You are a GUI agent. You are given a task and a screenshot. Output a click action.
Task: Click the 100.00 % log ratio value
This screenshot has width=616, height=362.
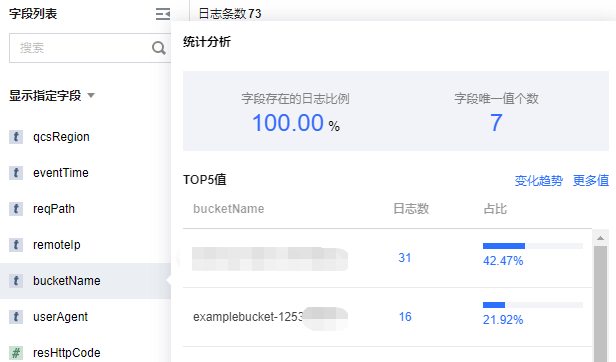[296, 123]
